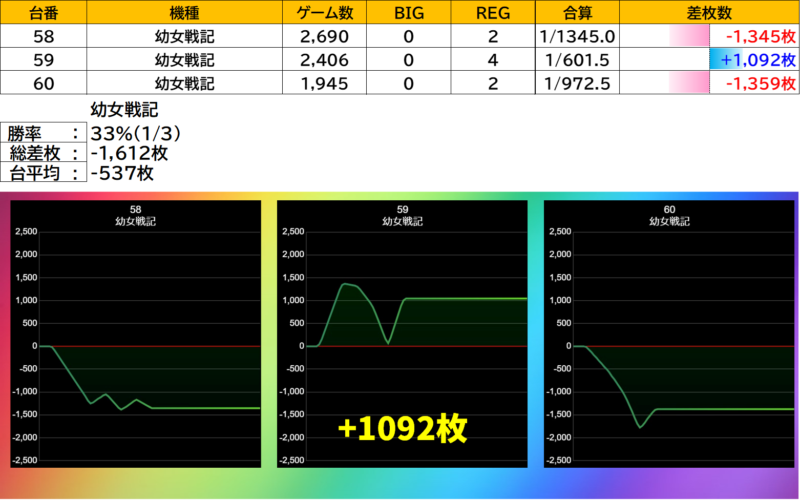Select machine number 59 cell
The height and width of the screenshot is (500, 800).
point(43,60)
